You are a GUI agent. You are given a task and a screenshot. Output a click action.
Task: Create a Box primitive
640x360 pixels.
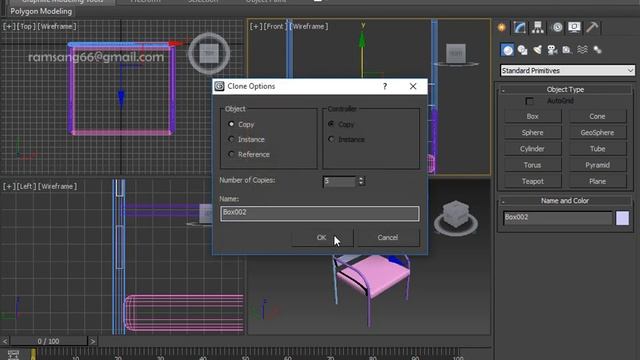(x=532, y=116)
